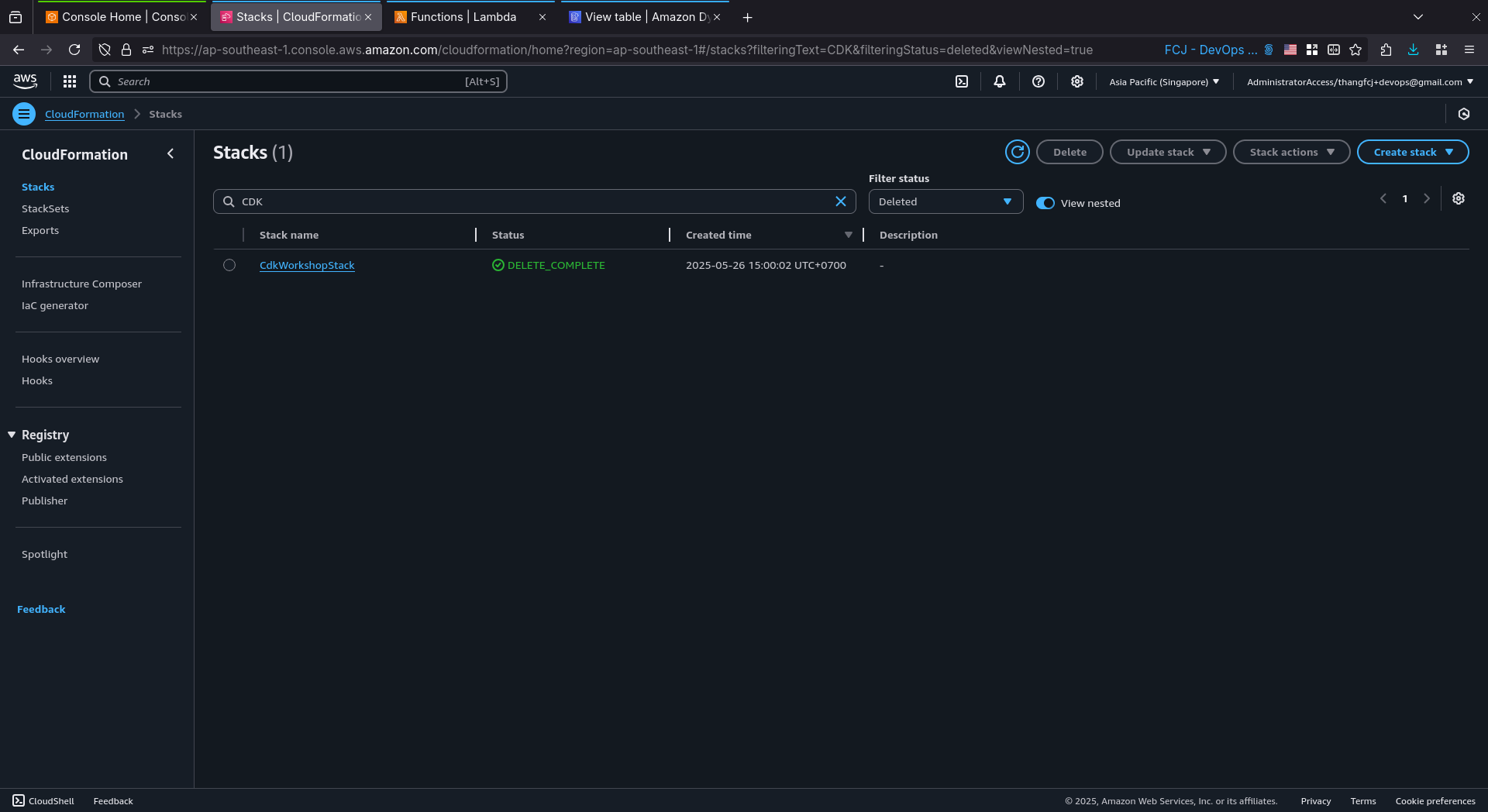Open Public extensions in the sidebar
The image size is (1488, 812).
(x=64, y=457)
